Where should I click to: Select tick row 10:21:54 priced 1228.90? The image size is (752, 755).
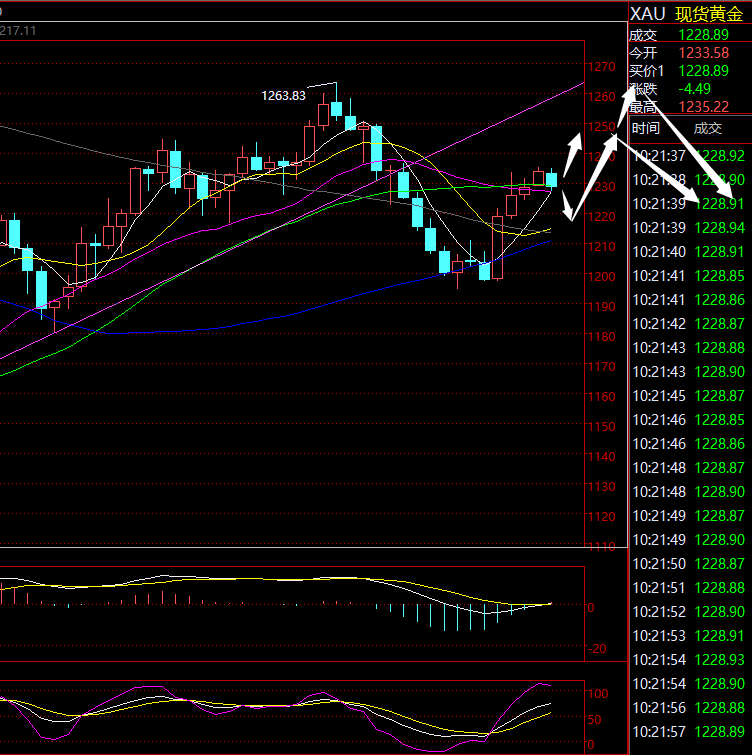coord(688,684)
